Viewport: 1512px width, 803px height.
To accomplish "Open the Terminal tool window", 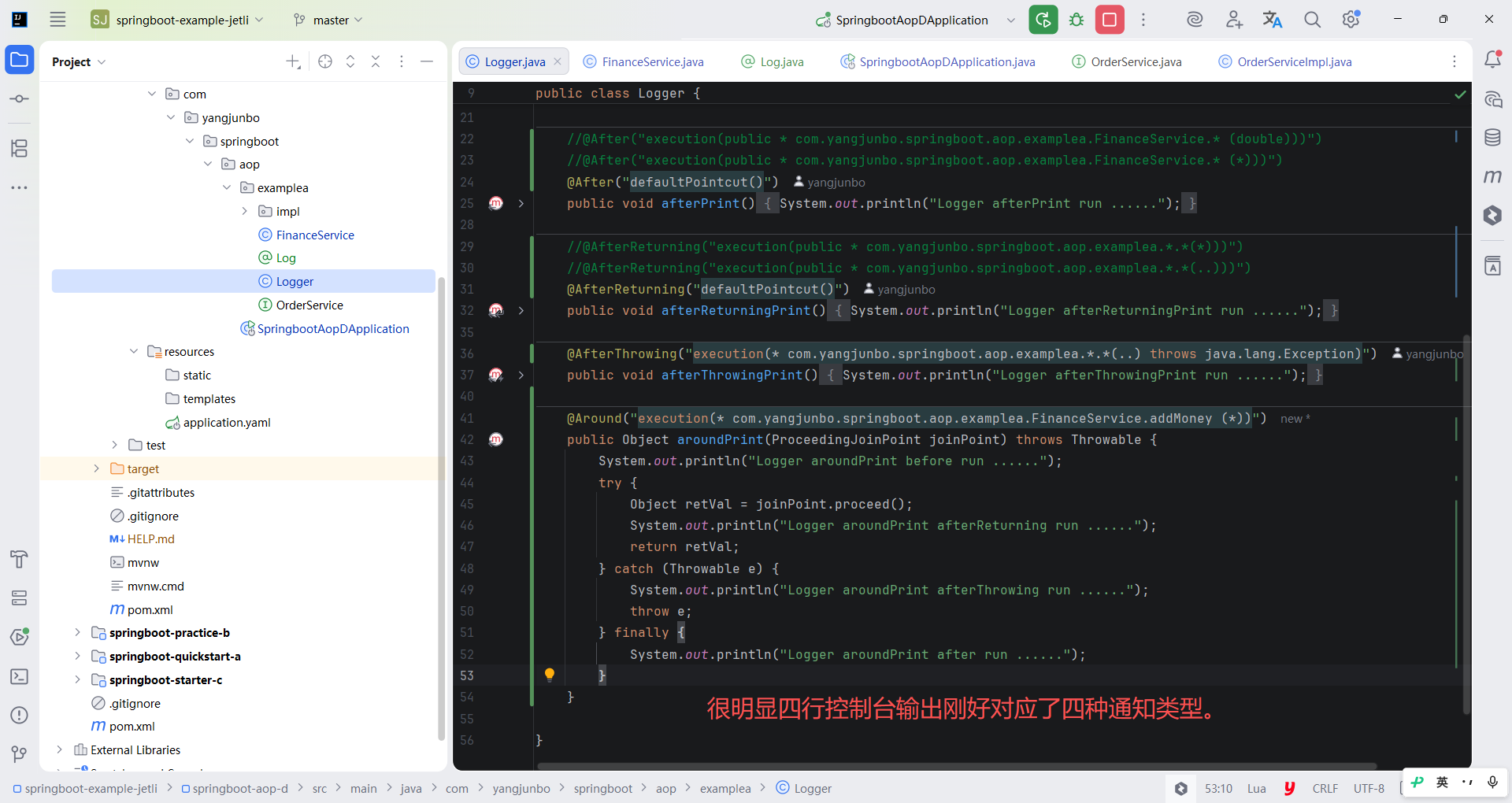I will tap(20, 676).
